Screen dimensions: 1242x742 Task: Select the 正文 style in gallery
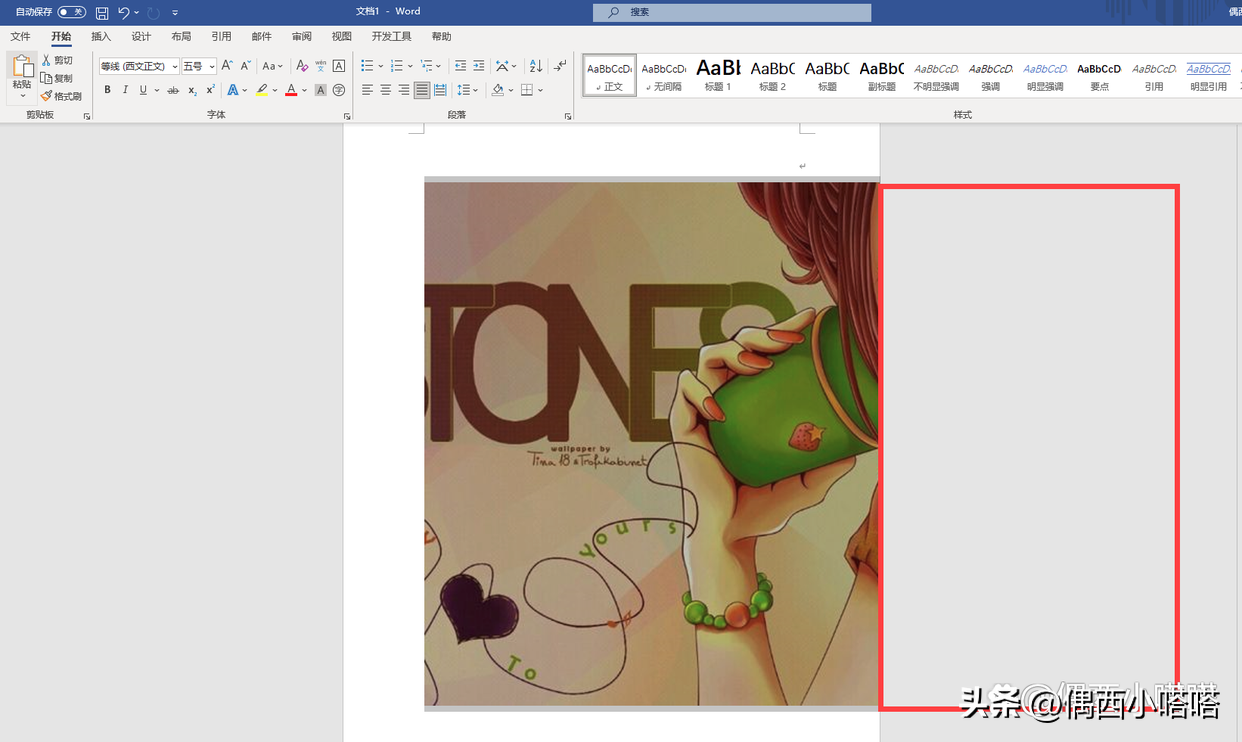610,75
